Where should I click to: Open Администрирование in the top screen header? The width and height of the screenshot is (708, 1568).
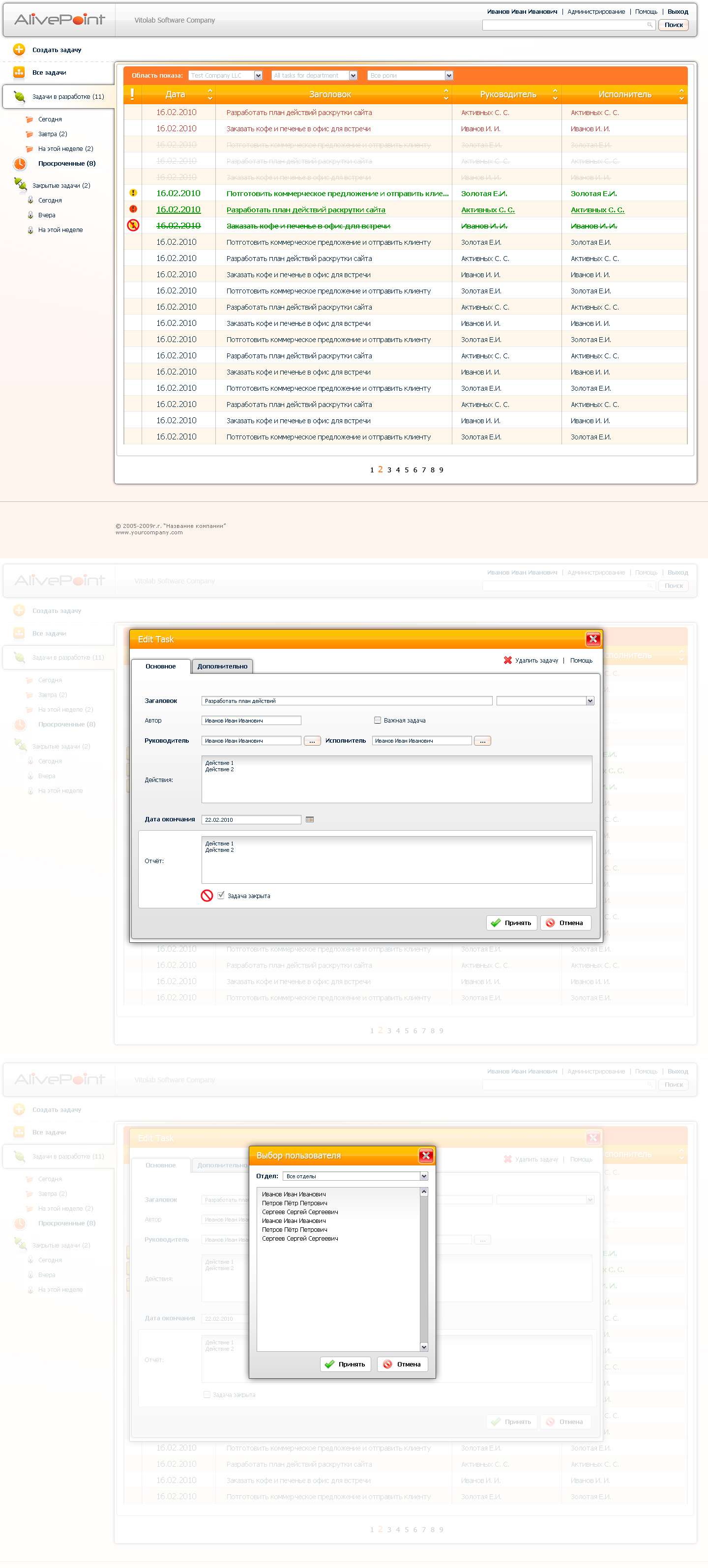[596, 12]
